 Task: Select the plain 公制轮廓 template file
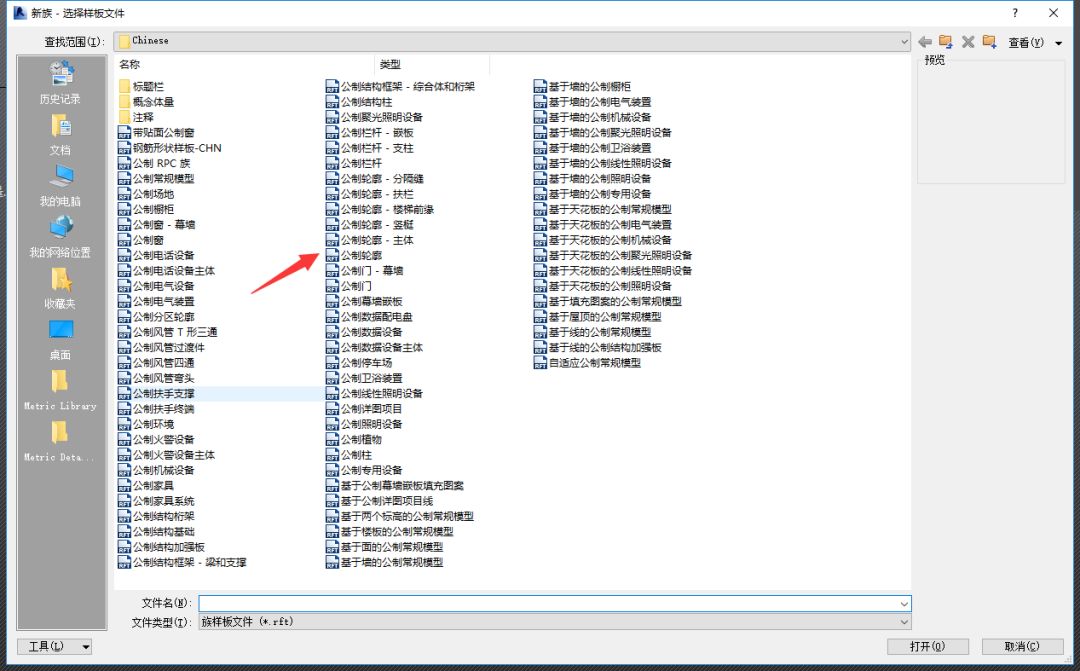[x=354, y=255]
